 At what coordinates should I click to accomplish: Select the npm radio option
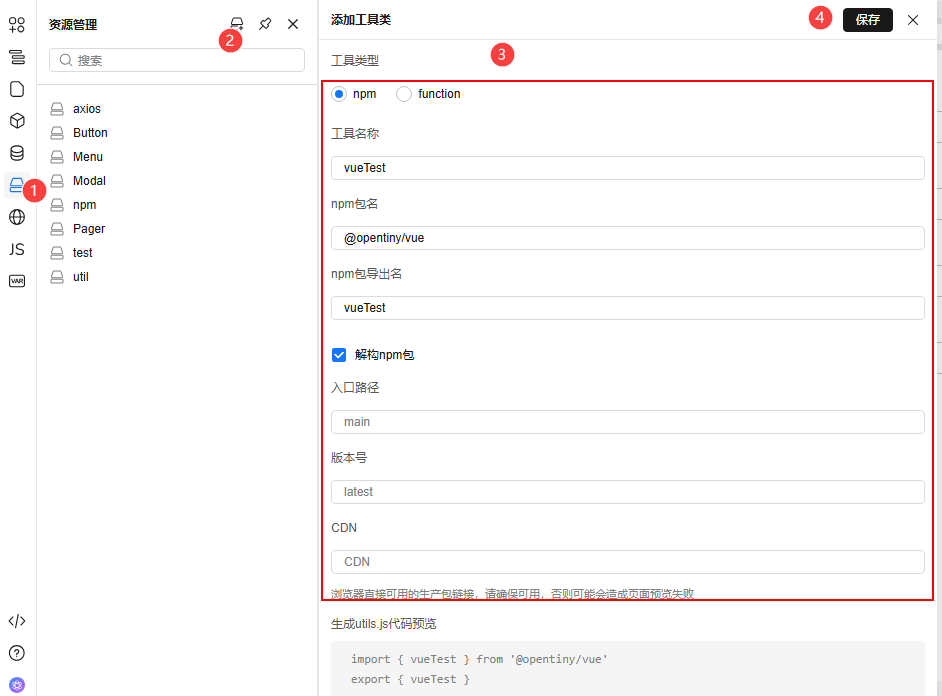pos(339,93)
